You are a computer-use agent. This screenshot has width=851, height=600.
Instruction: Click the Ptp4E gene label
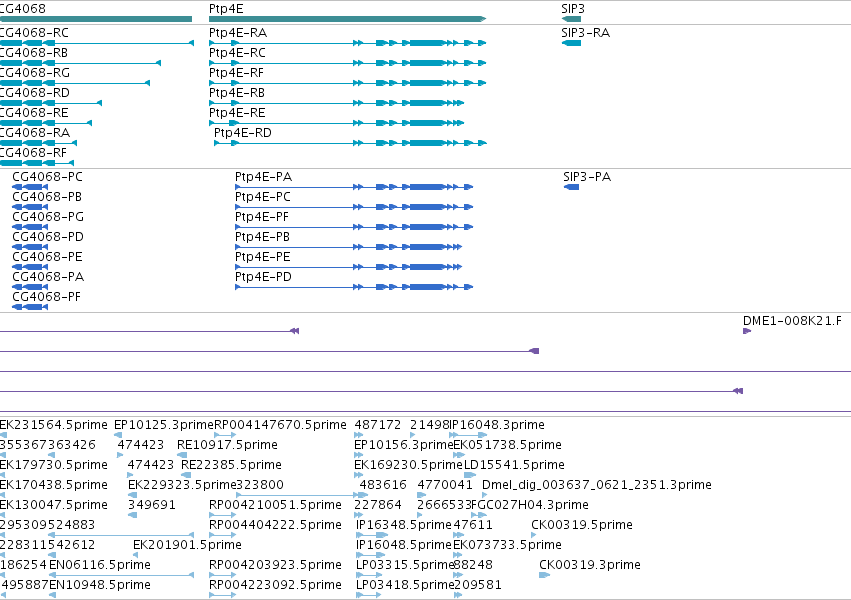pos(226,9)
